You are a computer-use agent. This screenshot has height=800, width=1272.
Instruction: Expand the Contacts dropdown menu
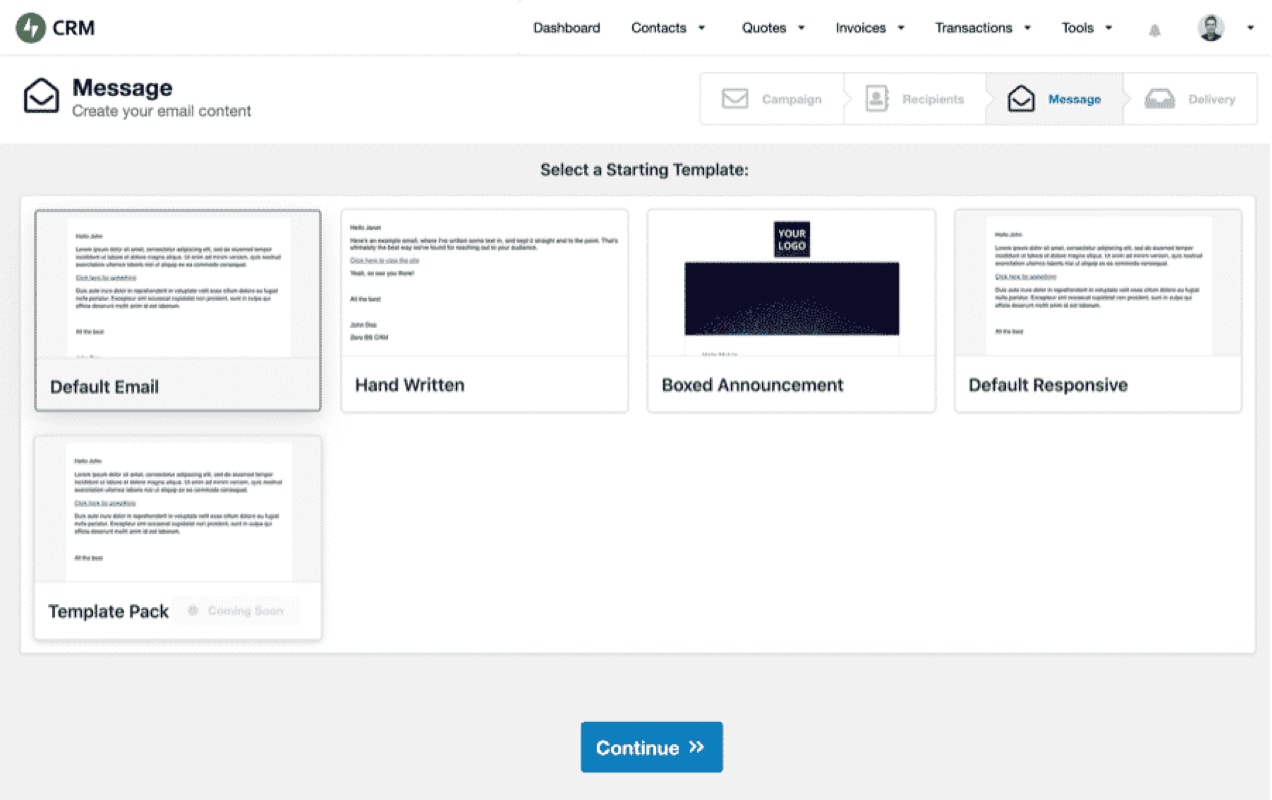(668, 28)
